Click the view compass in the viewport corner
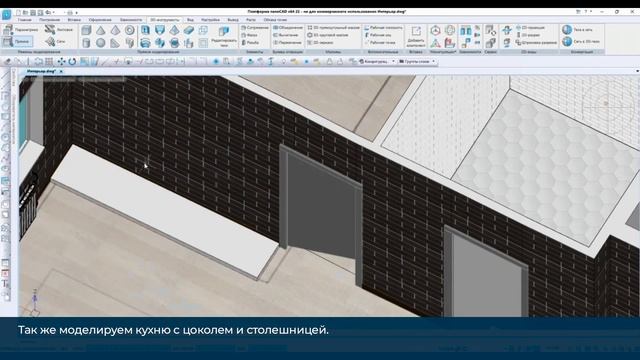Image resolution: width=640 pixels, height=360 pixels. pos(606,103)
